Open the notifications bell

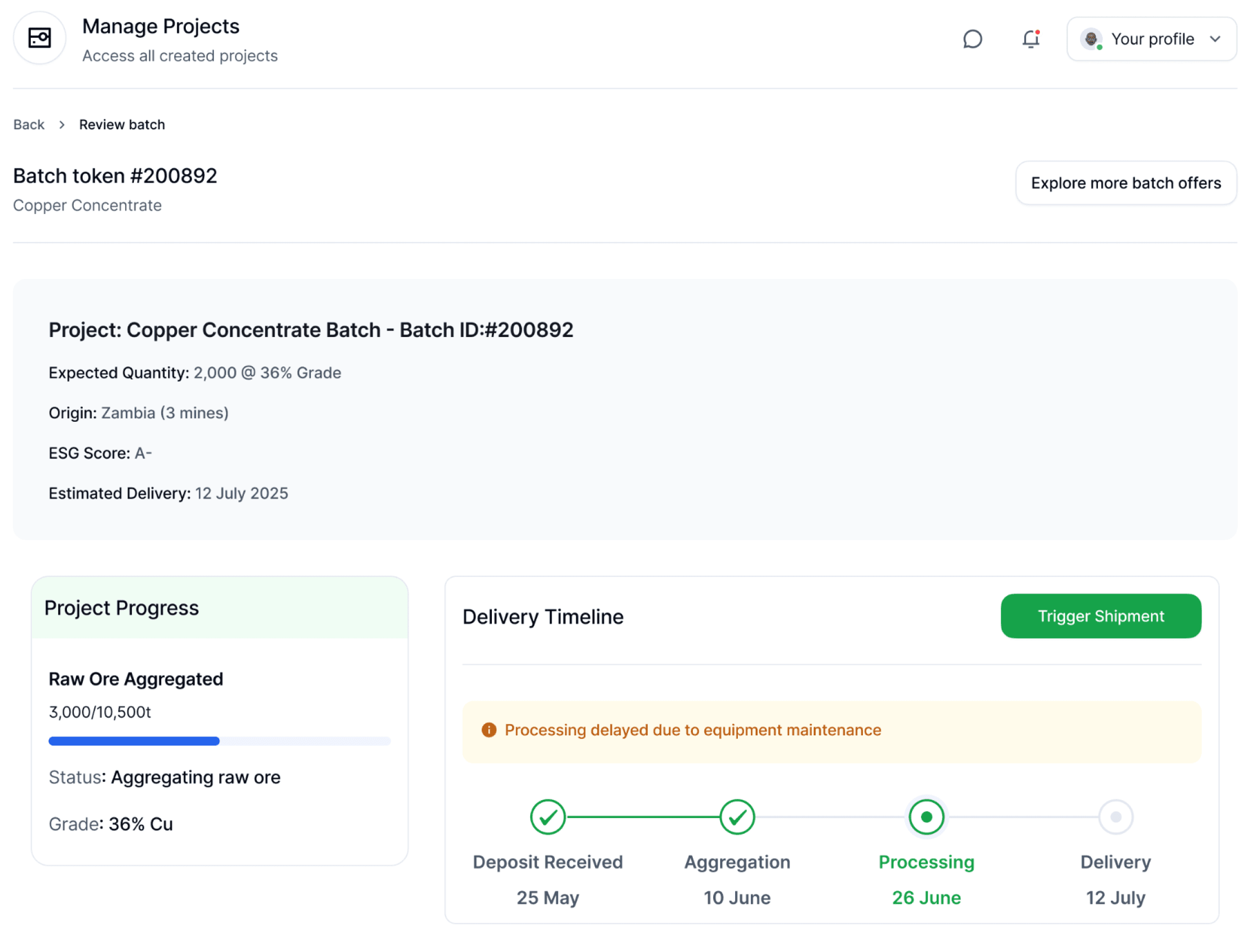[x=1030, y=39]
